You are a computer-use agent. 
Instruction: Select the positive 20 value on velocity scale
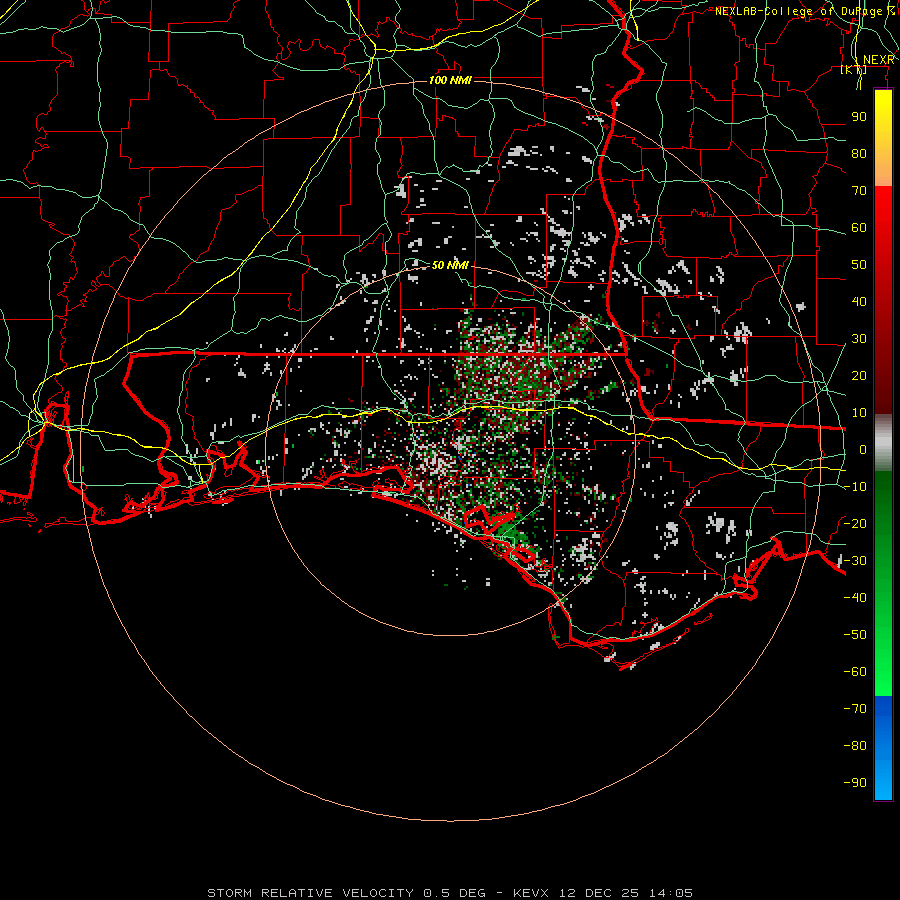pyautogui.click(x=859, y=375)
